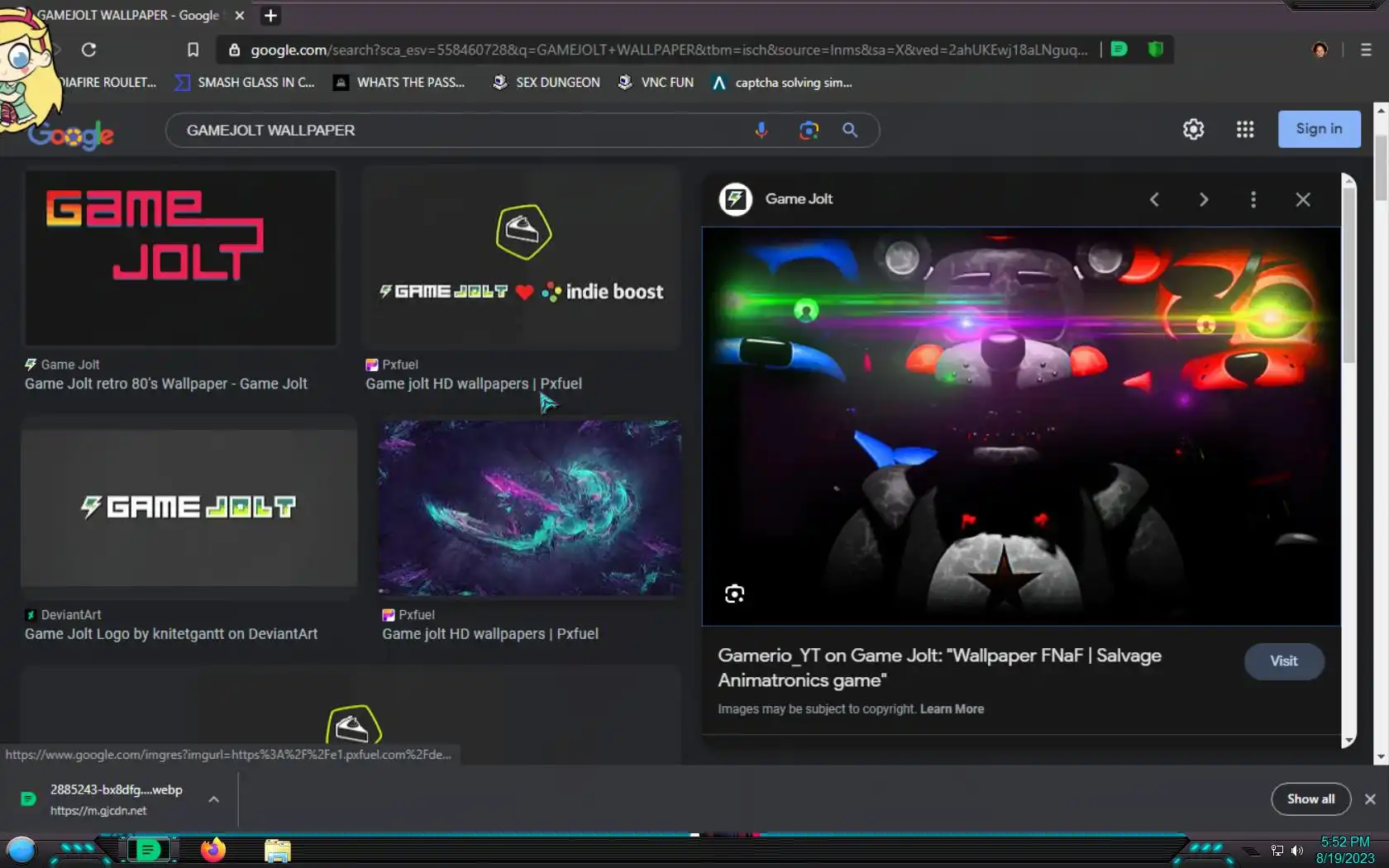This screenshot has width=1389, height=868.
Task: Open the DIAFIRE ROULET... bookmark
Action: coord(107,82)
